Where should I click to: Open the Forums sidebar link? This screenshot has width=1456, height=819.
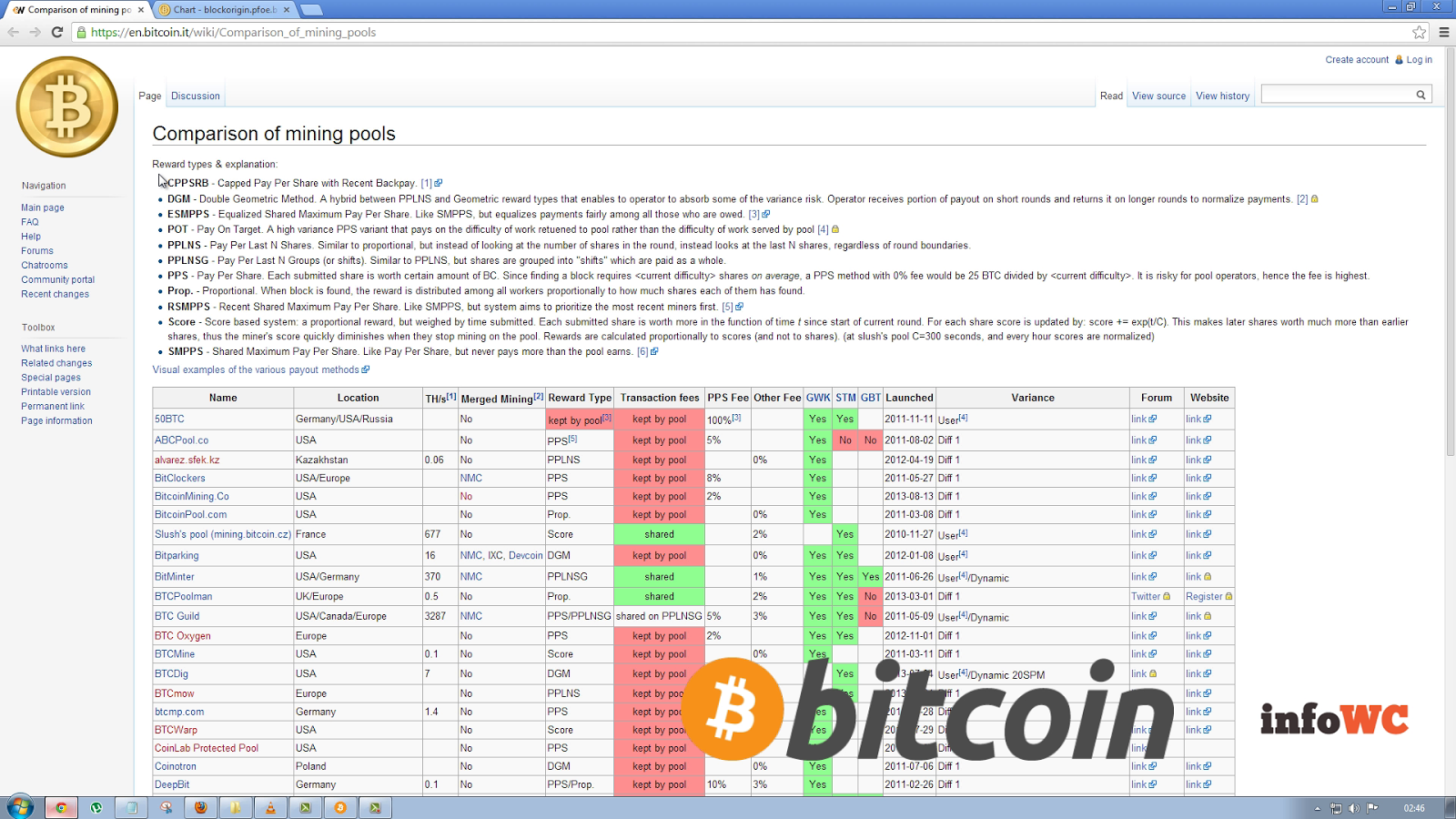[x=37, y=251]
